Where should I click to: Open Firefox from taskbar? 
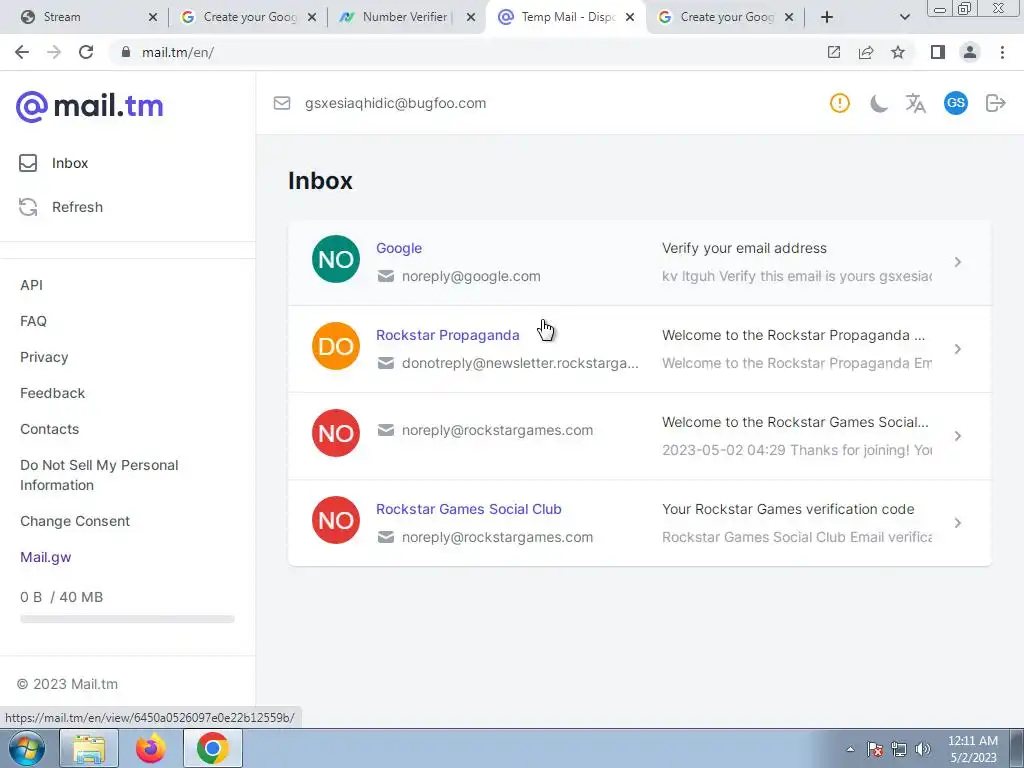(151, 748)
